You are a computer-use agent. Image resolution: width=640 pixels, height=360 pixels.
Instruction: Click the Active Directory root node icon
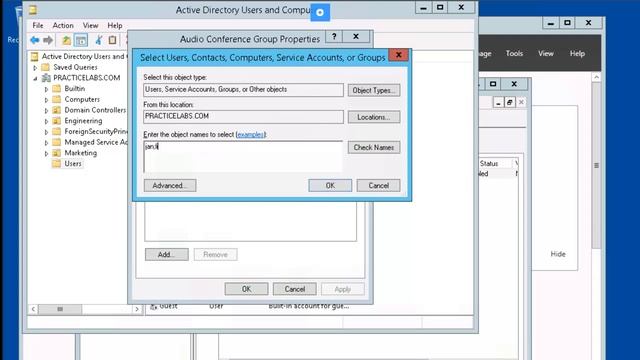point(35,56)
